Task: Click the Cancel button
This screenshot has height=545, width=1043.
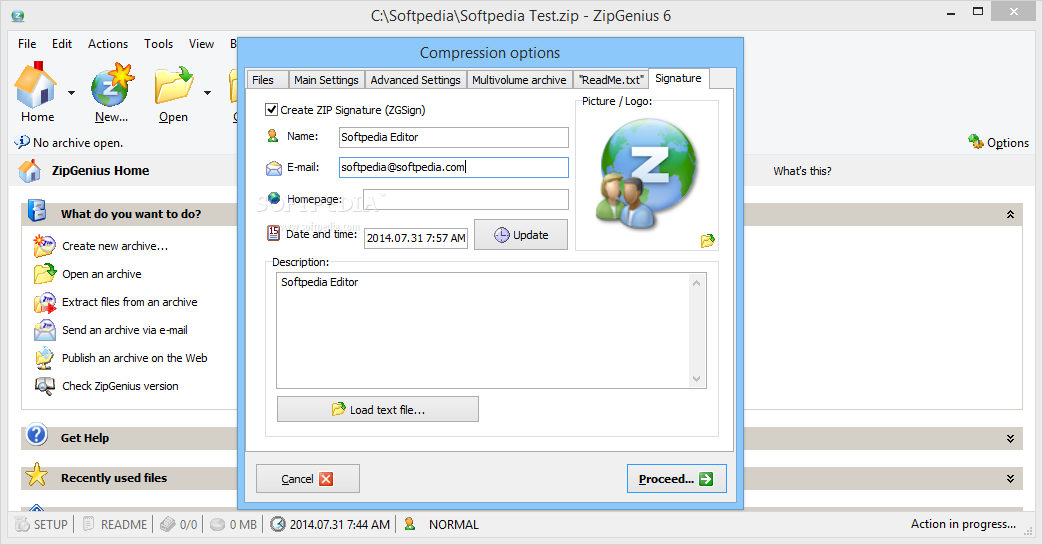Action: (308, 478)
